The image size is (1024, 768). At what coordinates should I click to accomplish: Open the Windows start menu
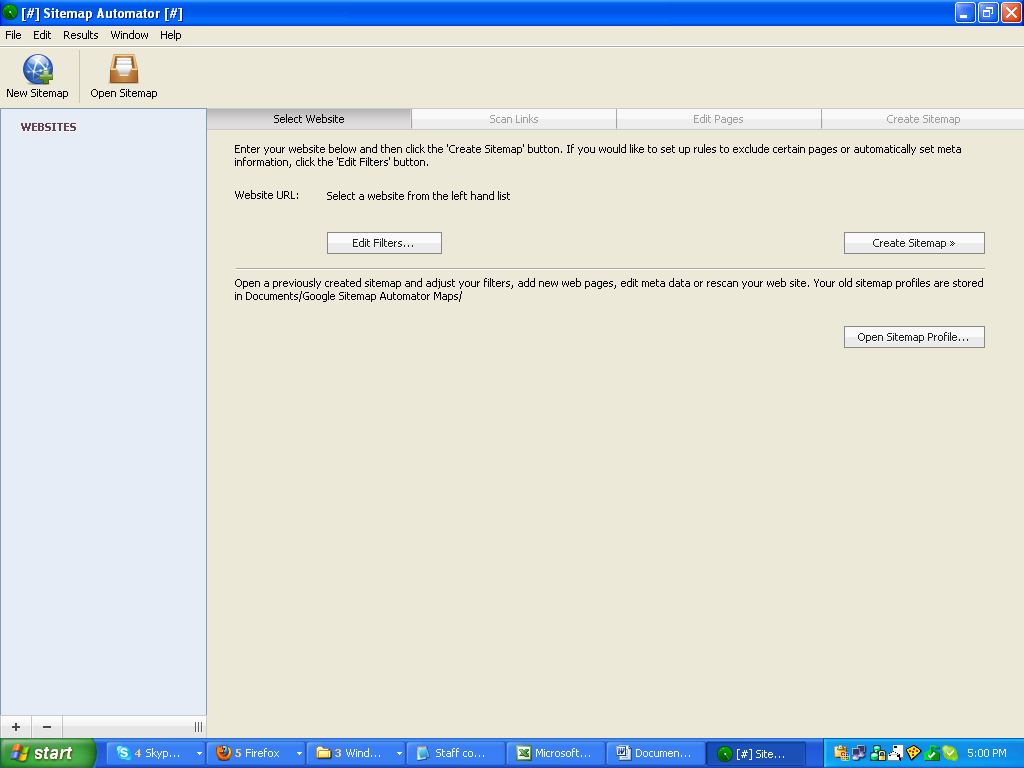point(48,753)
